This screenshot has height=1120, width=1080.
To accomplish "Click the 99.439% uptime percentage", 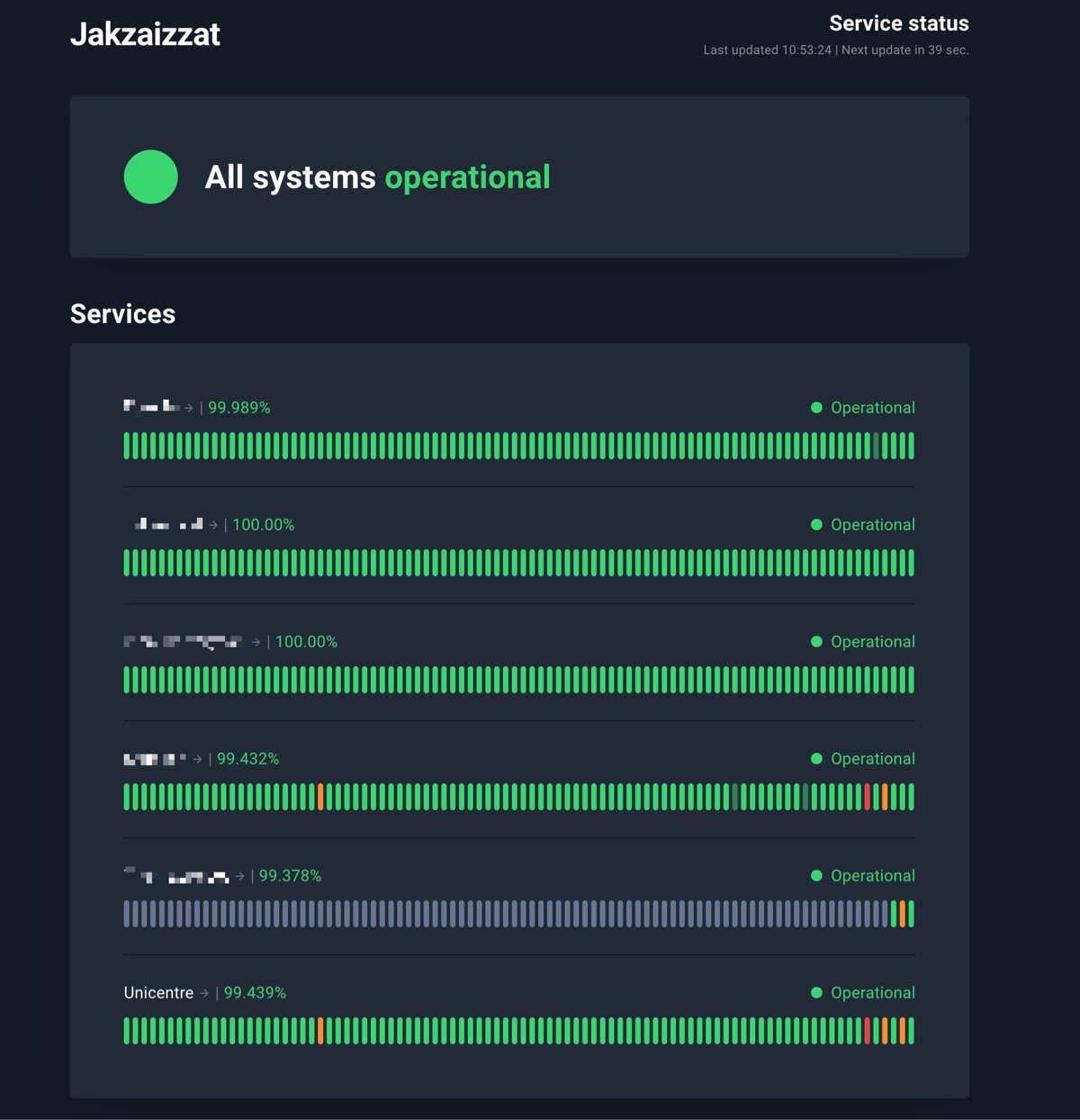I will pyautogui.click(x=255, y=993).
